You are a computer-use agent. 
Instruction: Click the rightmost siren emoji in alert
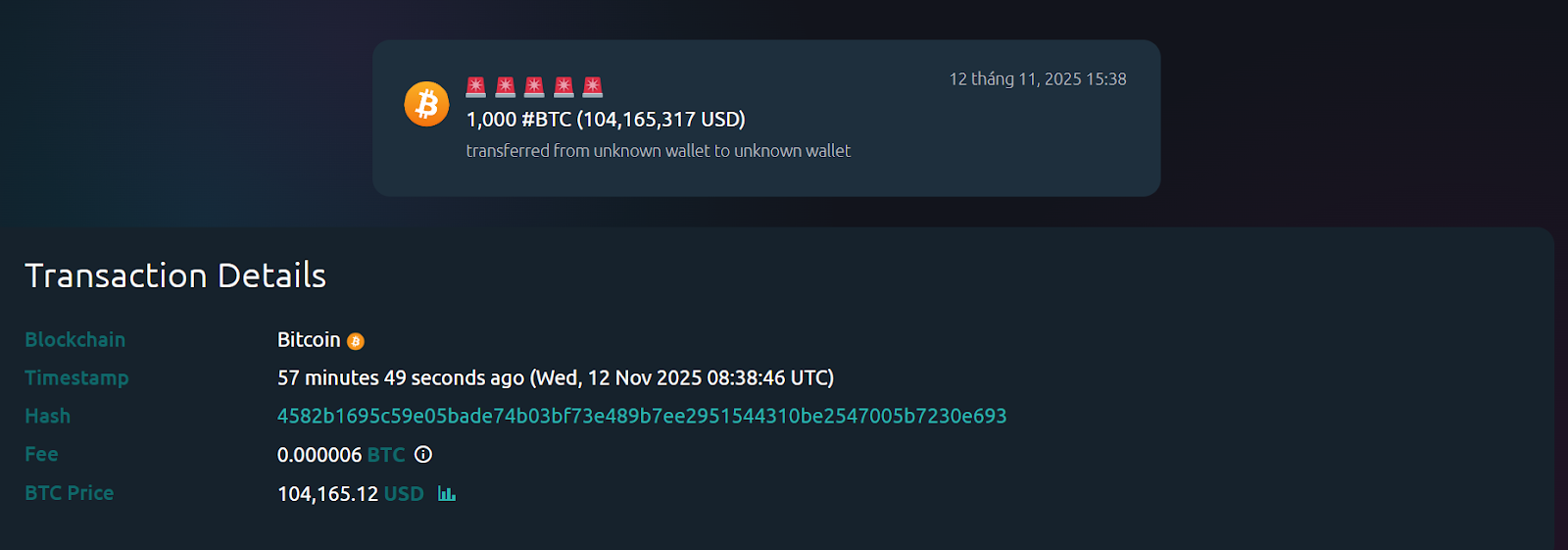tap(593, 86)
